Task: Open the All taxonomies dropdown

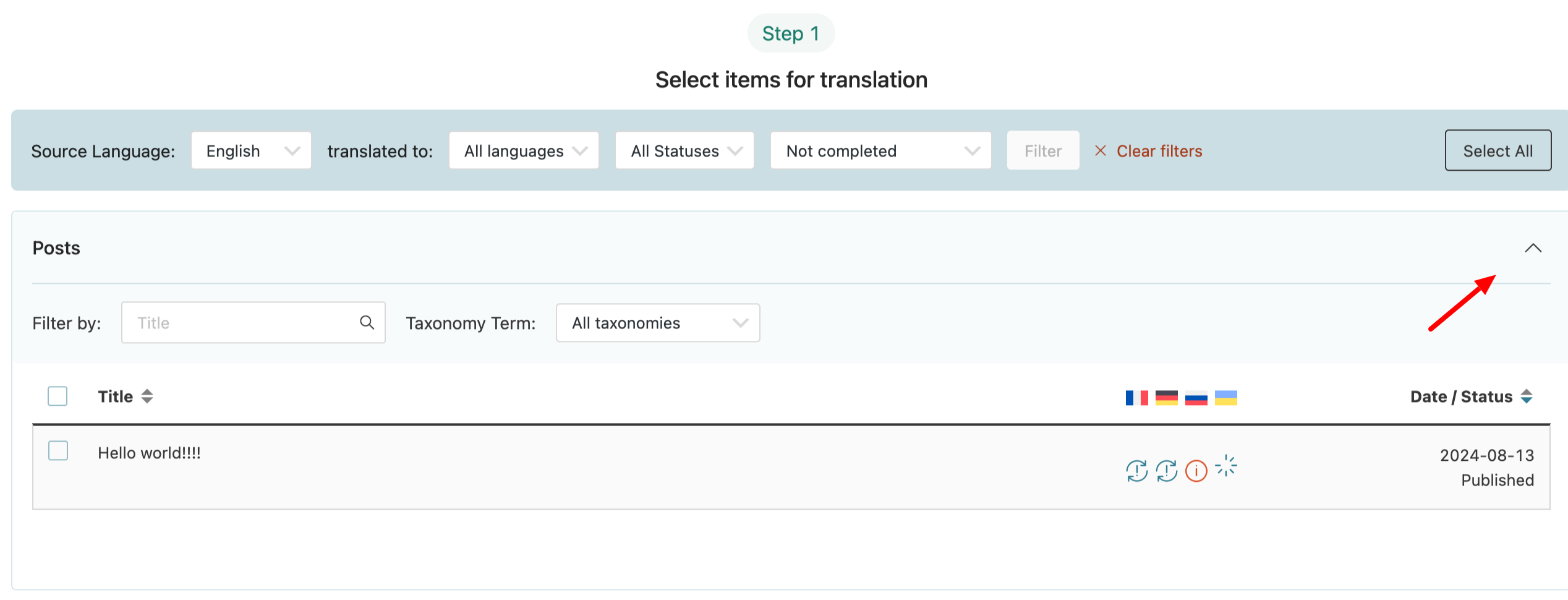Action: click(x=658, y=323)
